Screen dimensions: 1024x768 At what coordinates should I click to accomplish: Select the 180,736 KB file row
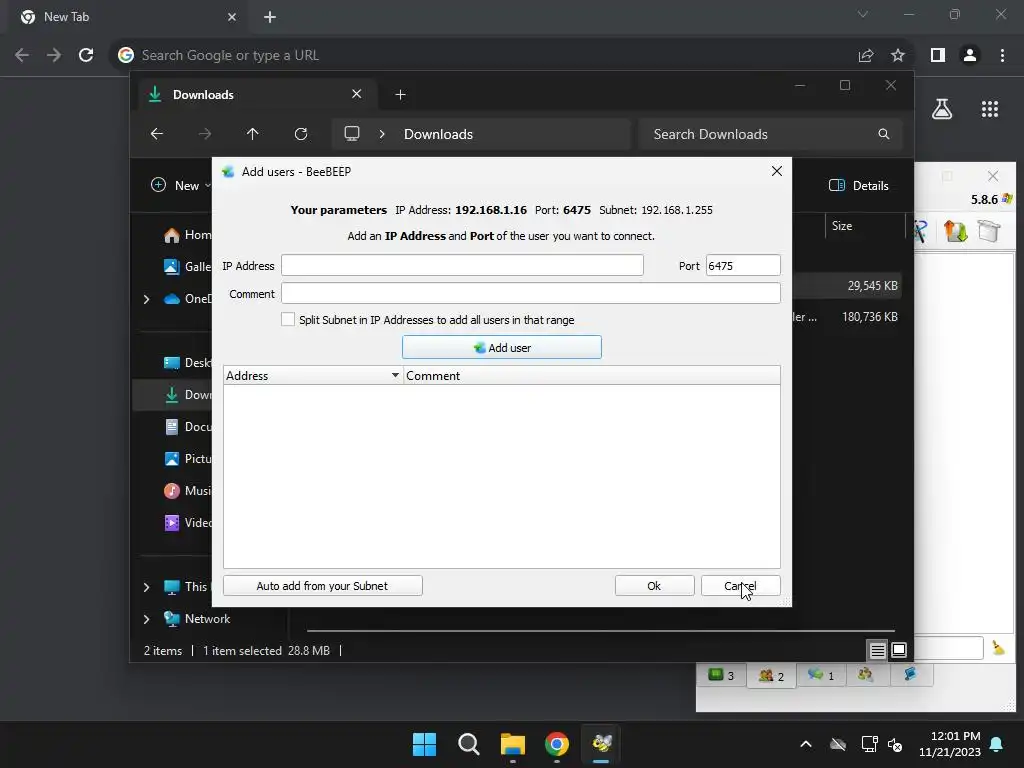point(846,317)
